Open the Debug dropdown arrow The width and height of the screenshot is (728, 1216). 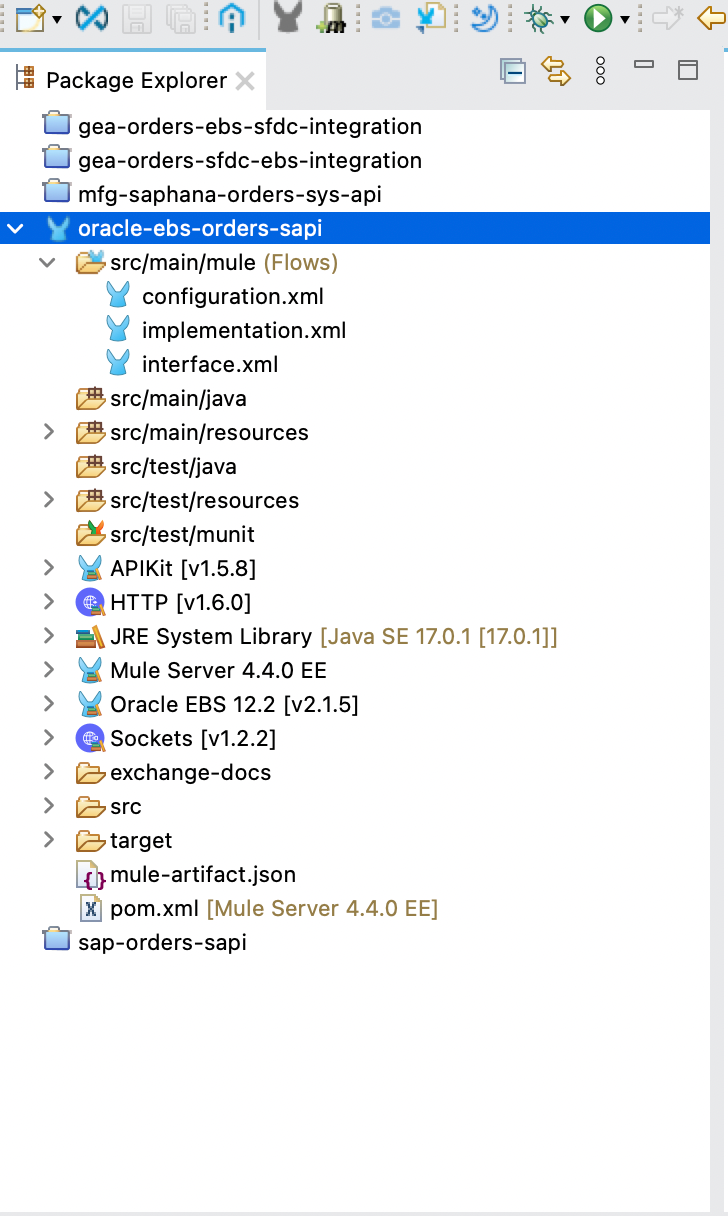click(x=565, y=19)
